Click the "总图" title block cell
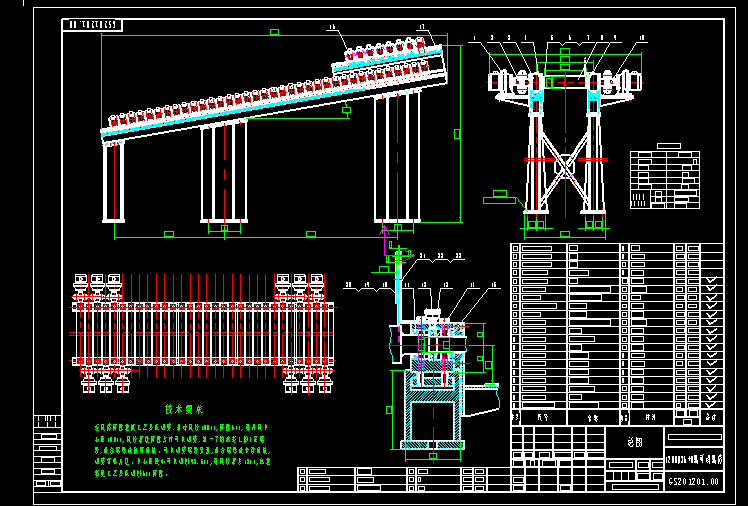Image resolution: width=748 pixels, height=506 pixels. point(634,442)
